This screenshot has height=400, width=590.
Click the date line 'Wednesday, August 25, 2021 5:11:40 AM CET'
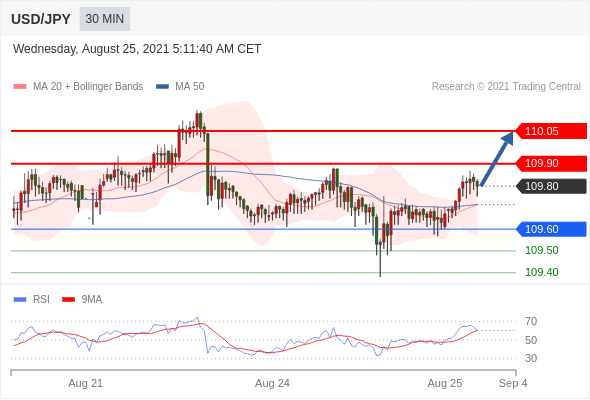(137, 49)
